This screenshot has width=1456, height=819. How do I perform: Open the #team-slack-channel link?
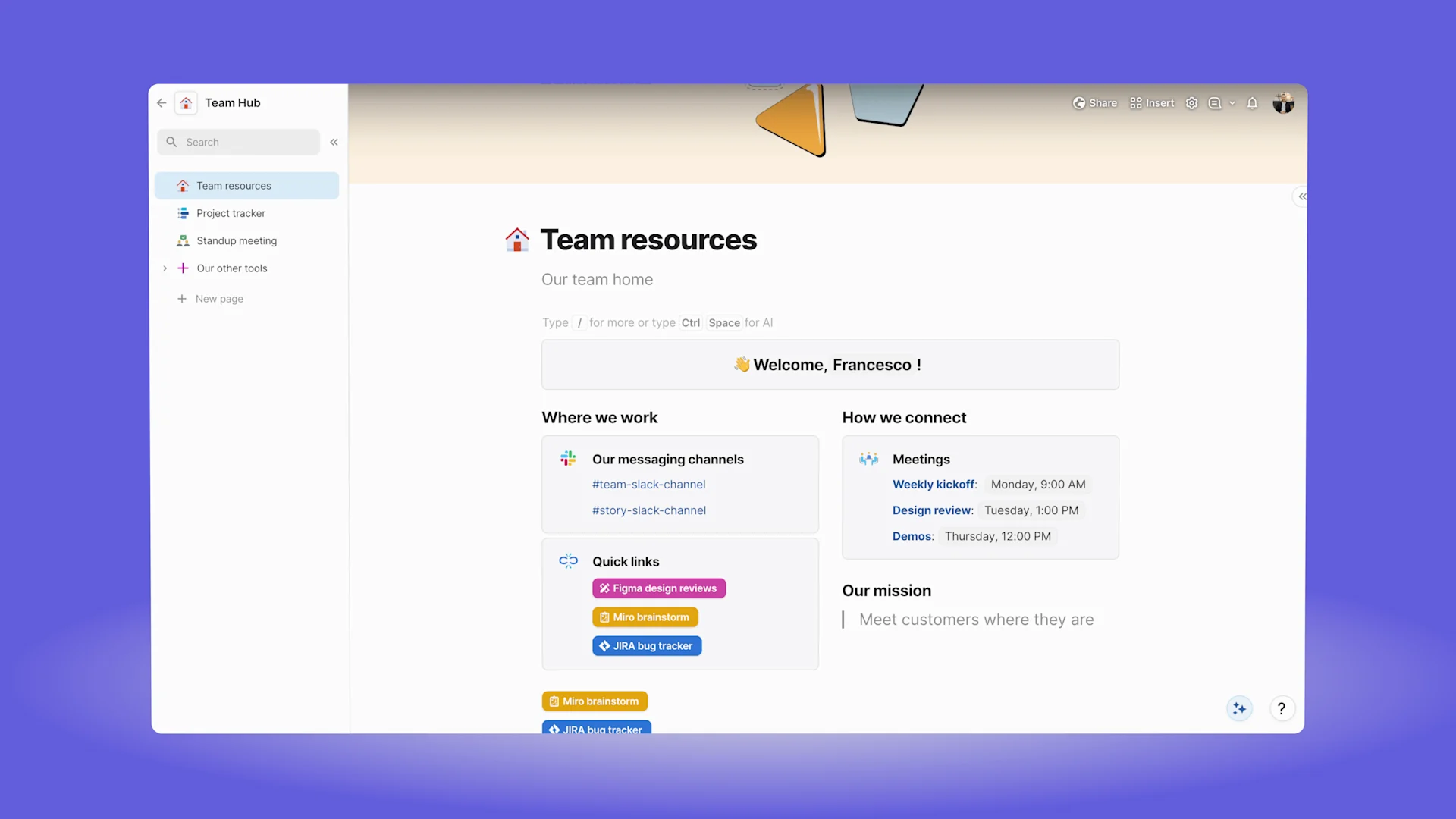[649, 484]
